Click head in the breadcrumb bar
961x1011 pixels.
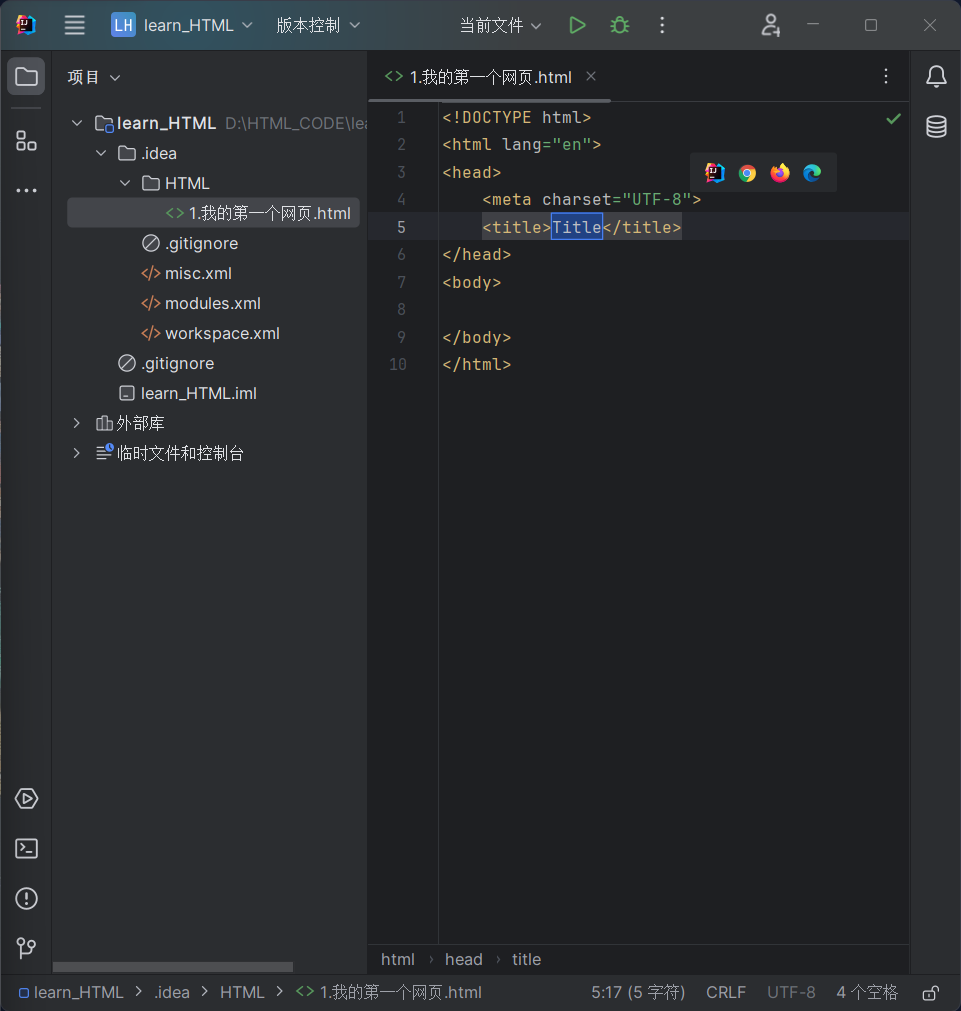(x=463, y=959)
